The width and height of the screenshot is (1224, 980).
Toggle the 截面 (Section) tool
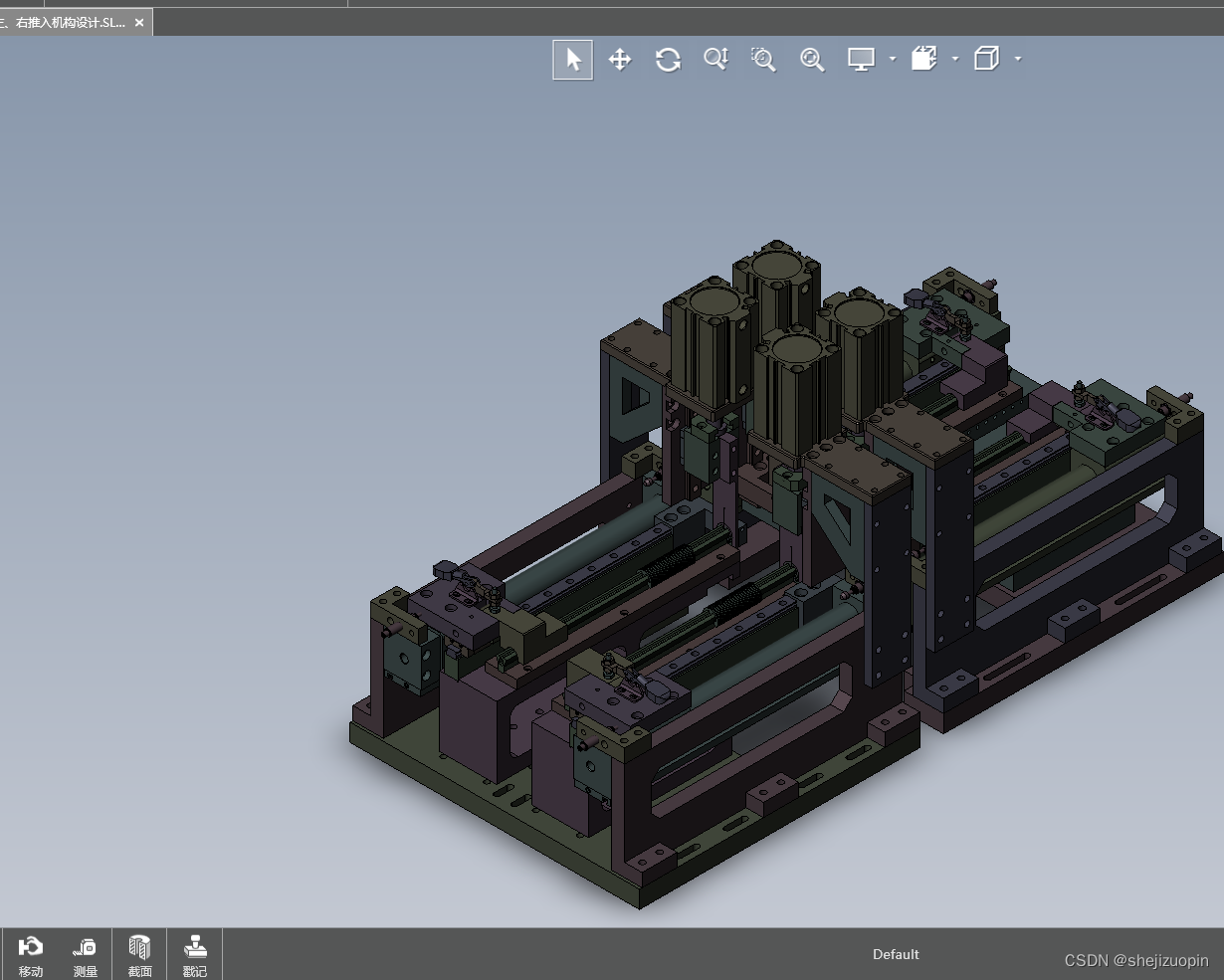(139, 955)
